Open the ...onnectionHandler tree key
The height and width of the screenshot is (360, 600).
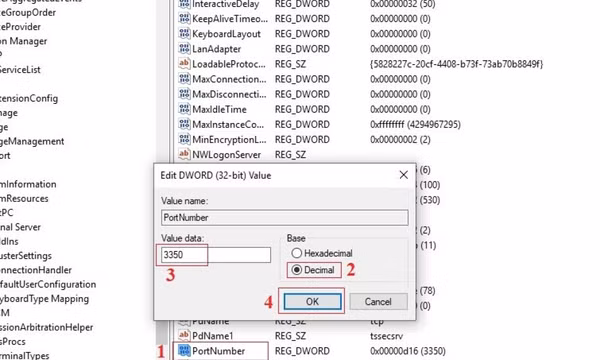tap(36, 270)
